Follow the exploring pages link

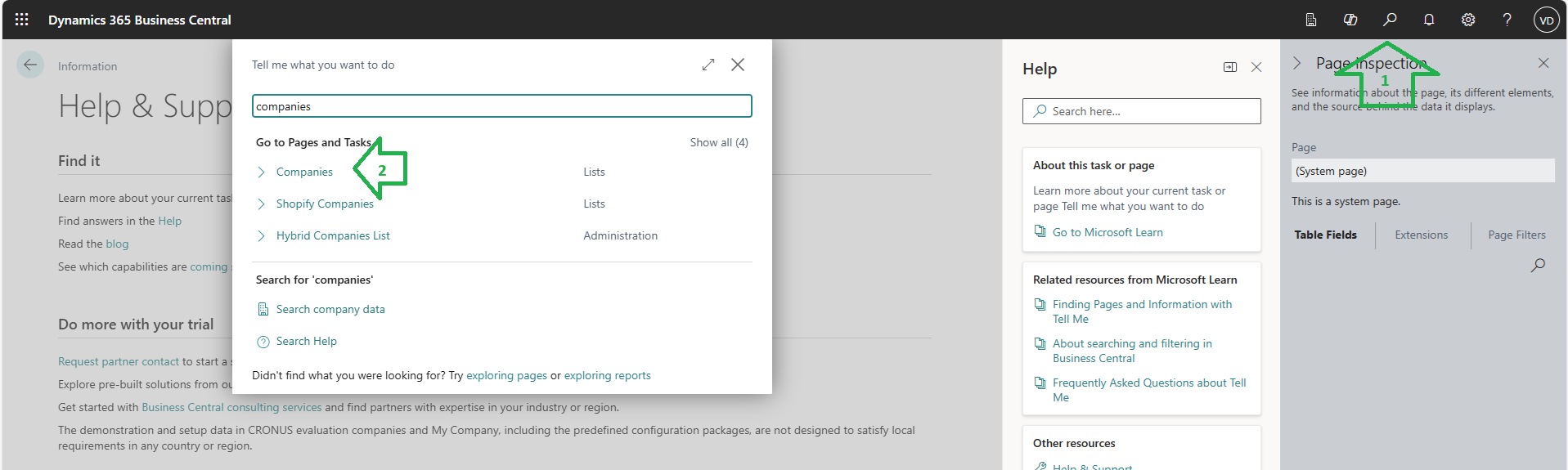point(506,375)
